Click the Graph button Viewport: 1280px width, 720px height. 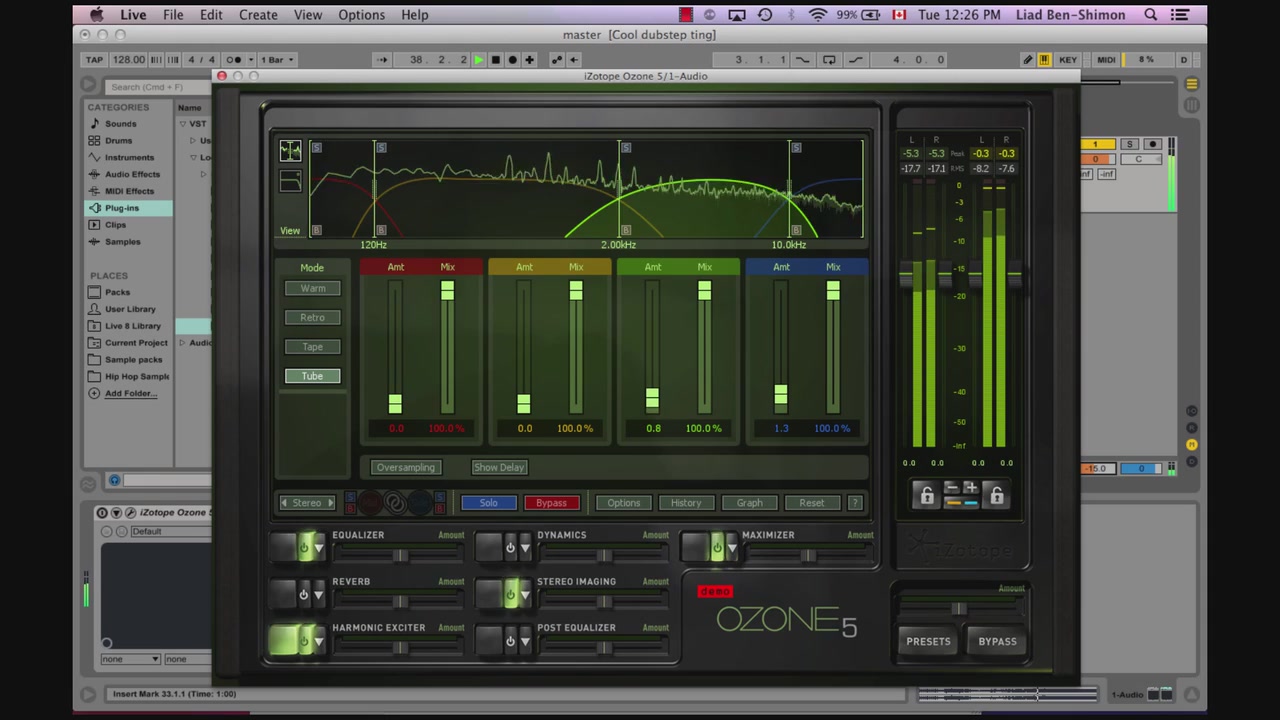point(749,503)
